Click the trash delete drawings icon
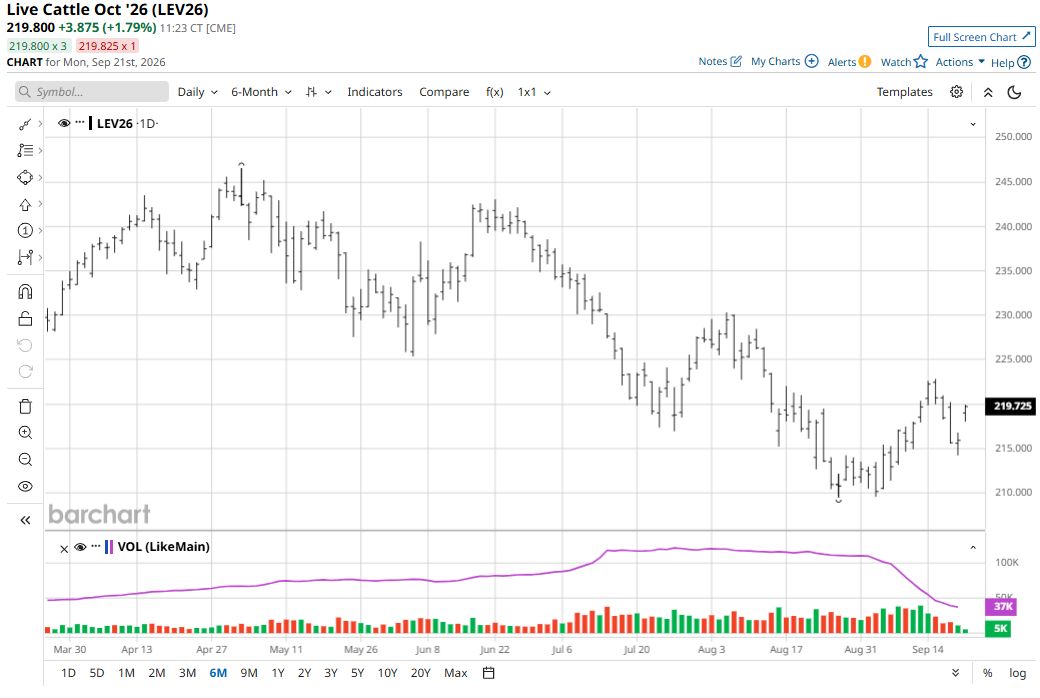Viewport: 1040px width, 698px height. (x=25, y=406)
